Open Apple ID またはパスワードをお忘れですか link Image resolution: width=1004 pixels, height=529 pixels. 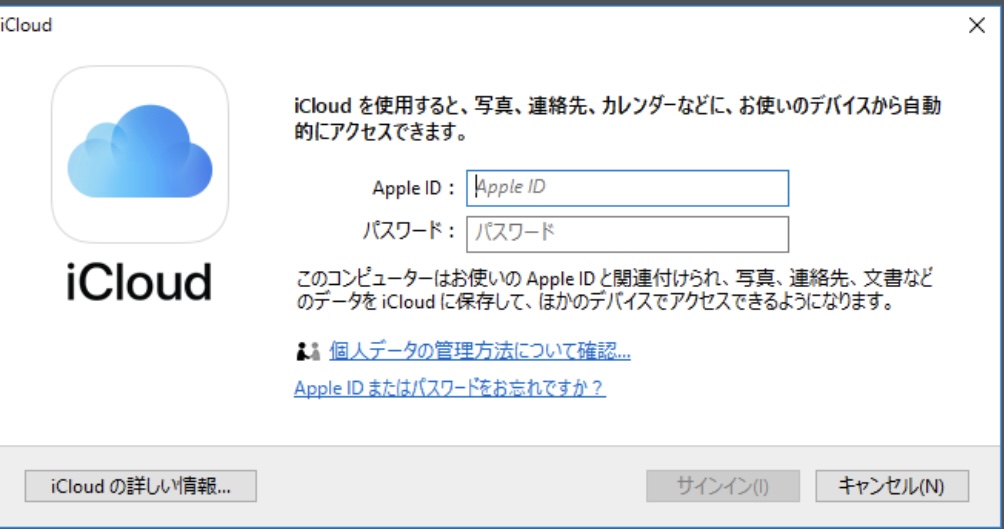click(x=449, y=387)
